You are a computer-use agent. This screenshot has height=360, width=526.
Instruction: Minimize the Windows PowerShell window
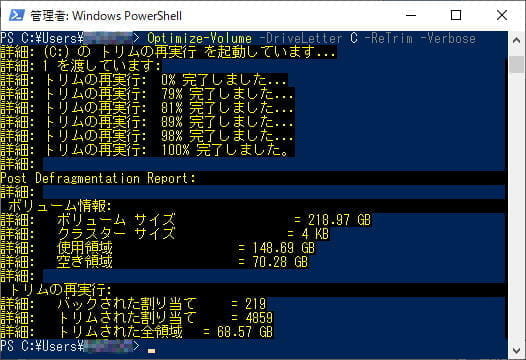tap(411, 15)
